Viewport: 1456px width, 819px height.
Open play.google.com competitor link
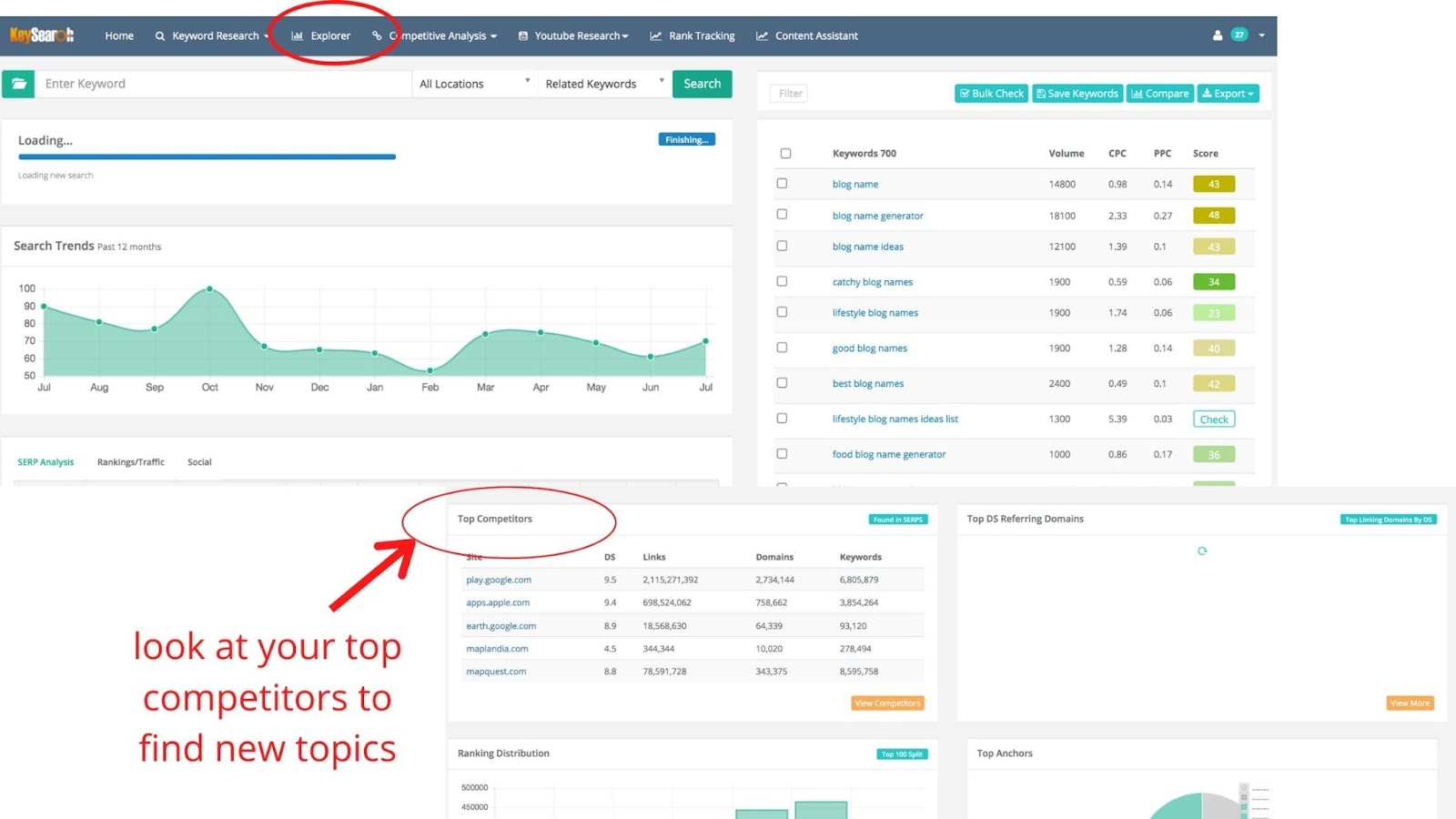(x=499, y=580)
